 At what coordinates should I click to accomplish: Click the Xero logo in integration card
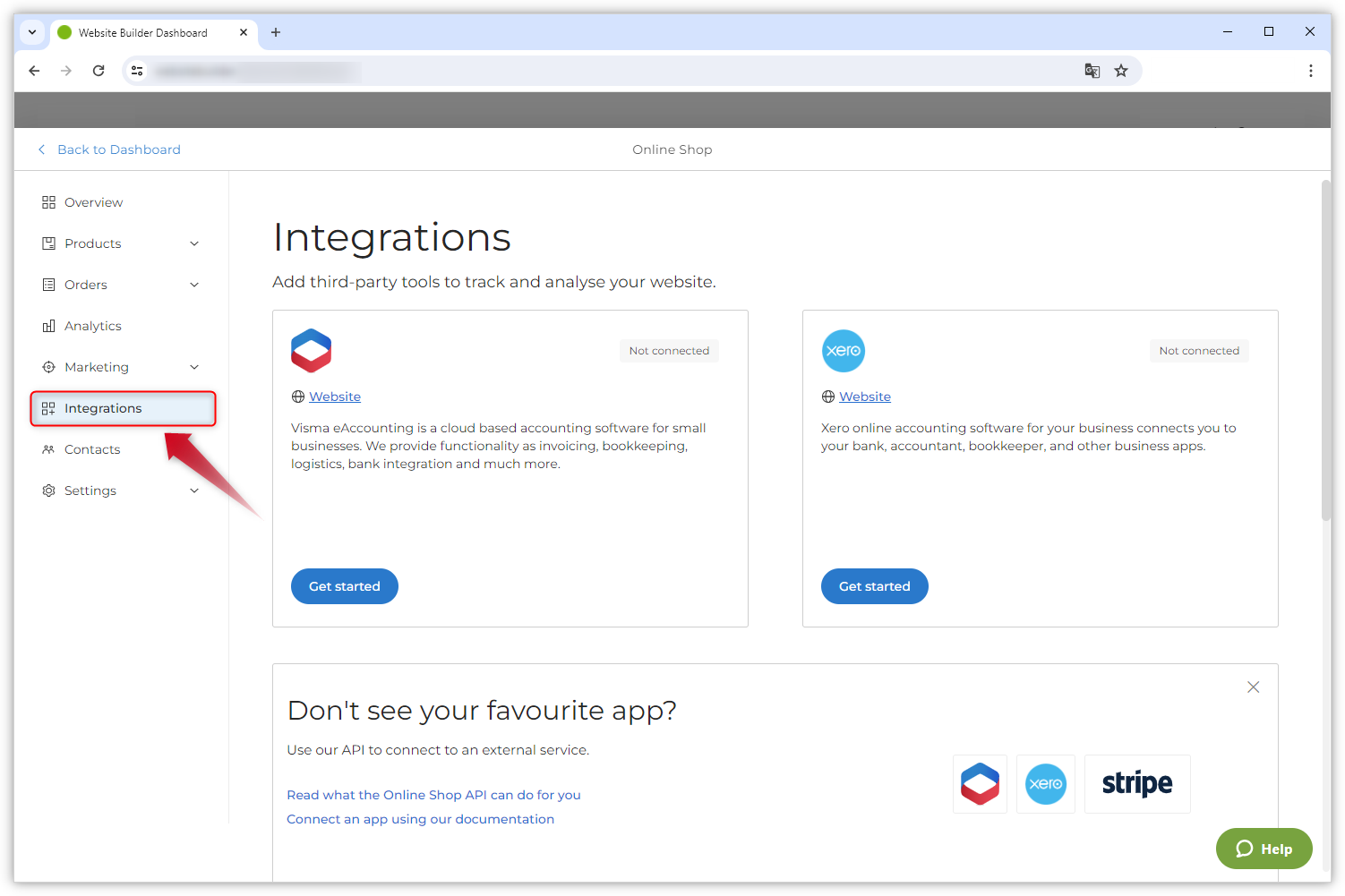click(x=843, y=351)
